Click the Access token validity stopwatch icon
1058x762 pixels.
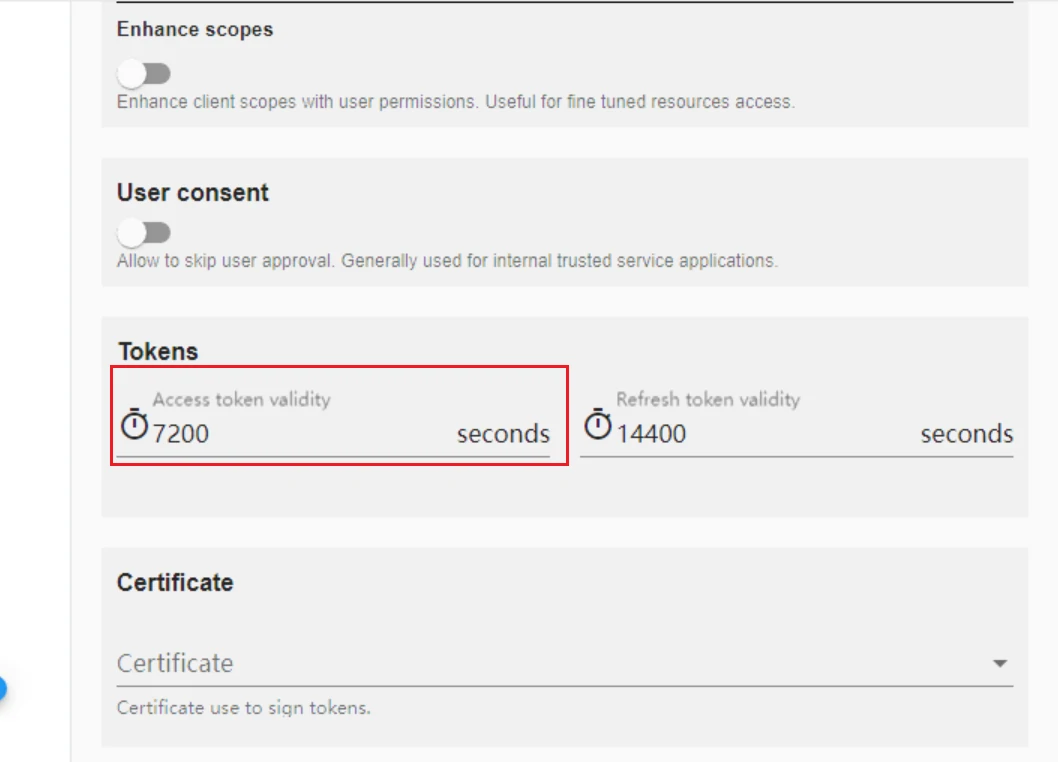[x=134, y=425]
